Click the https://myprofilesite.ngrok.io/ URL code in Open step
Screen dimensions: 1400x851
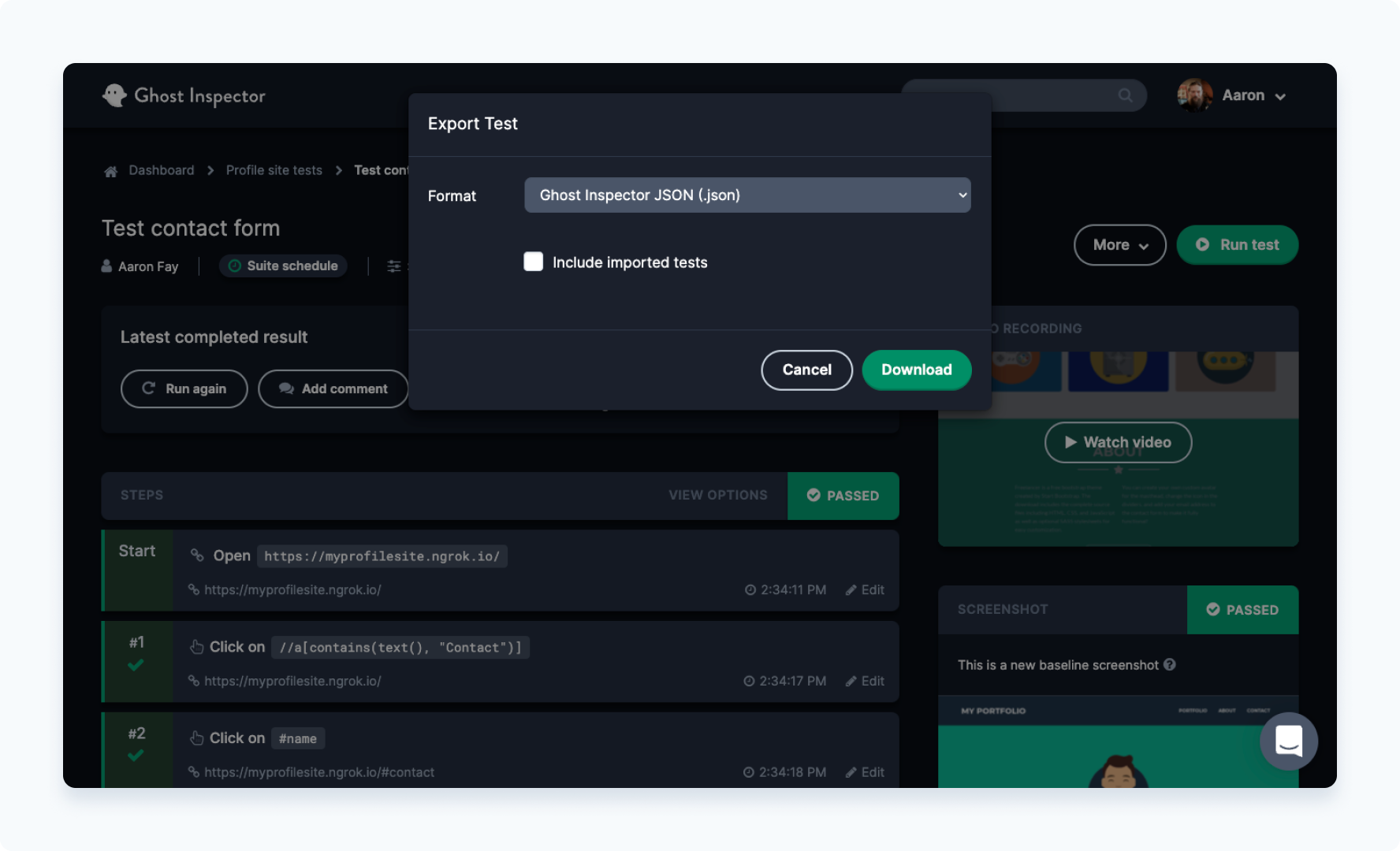coord(382,556)
